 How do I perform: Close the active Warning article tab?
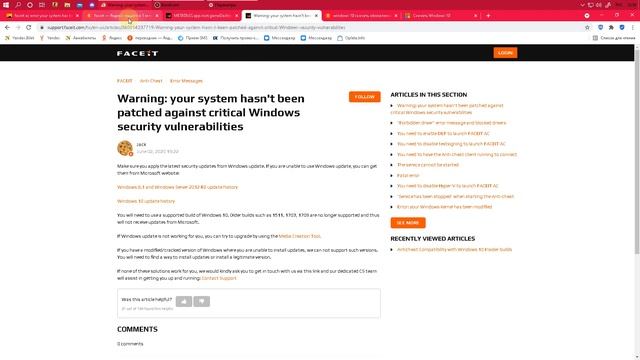(316, 16)
